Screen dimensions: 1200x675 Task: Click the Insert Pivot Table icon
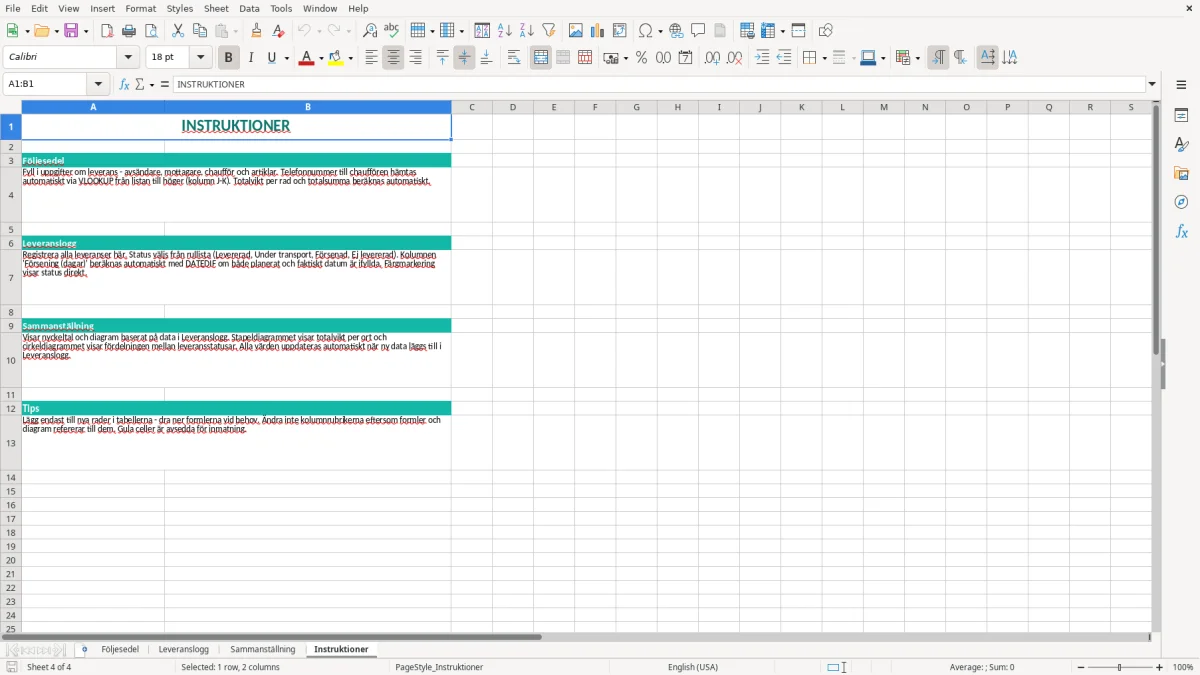[x=620, y=31]
